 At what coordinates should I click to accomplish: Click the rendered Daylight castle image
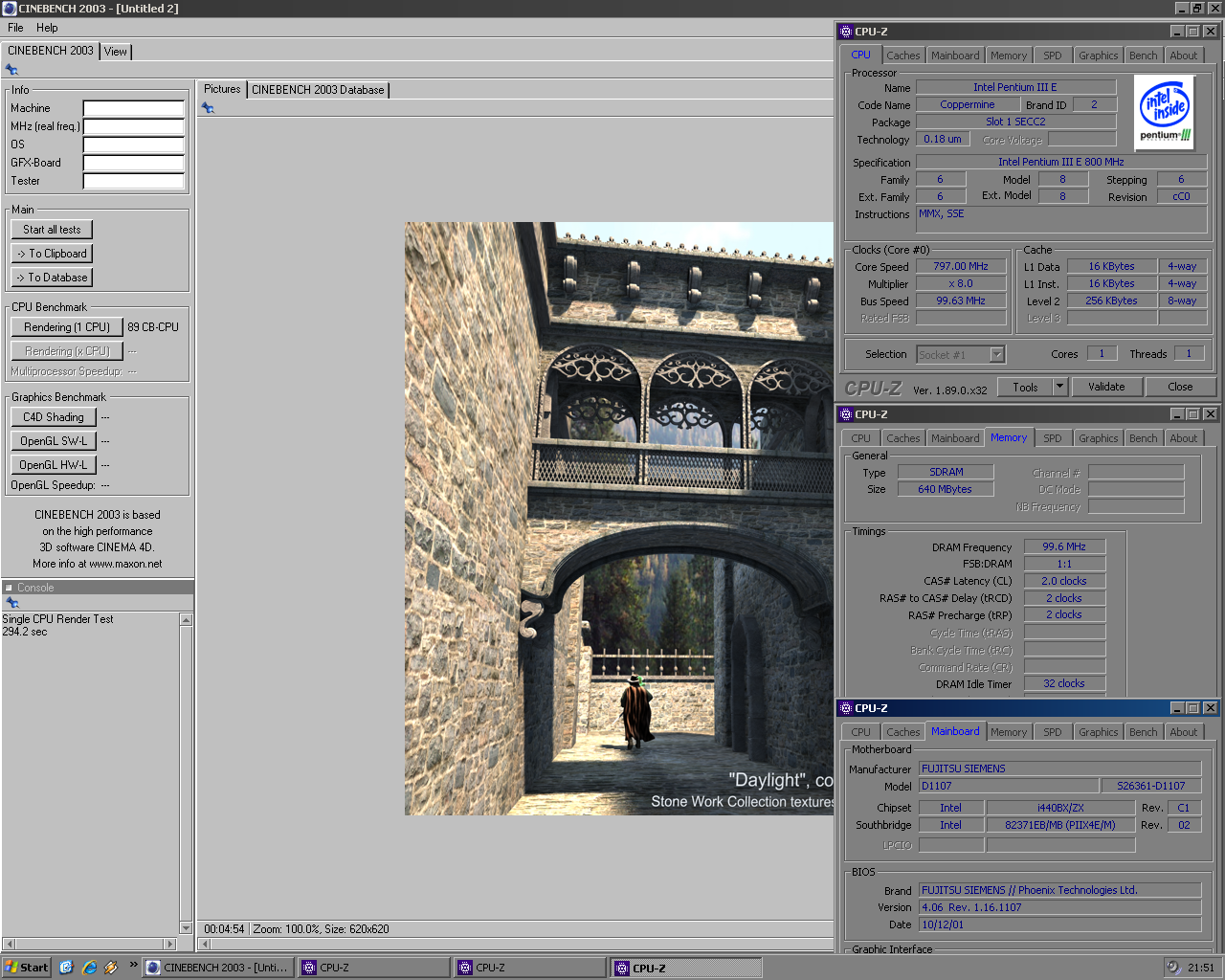pos(619,519)
